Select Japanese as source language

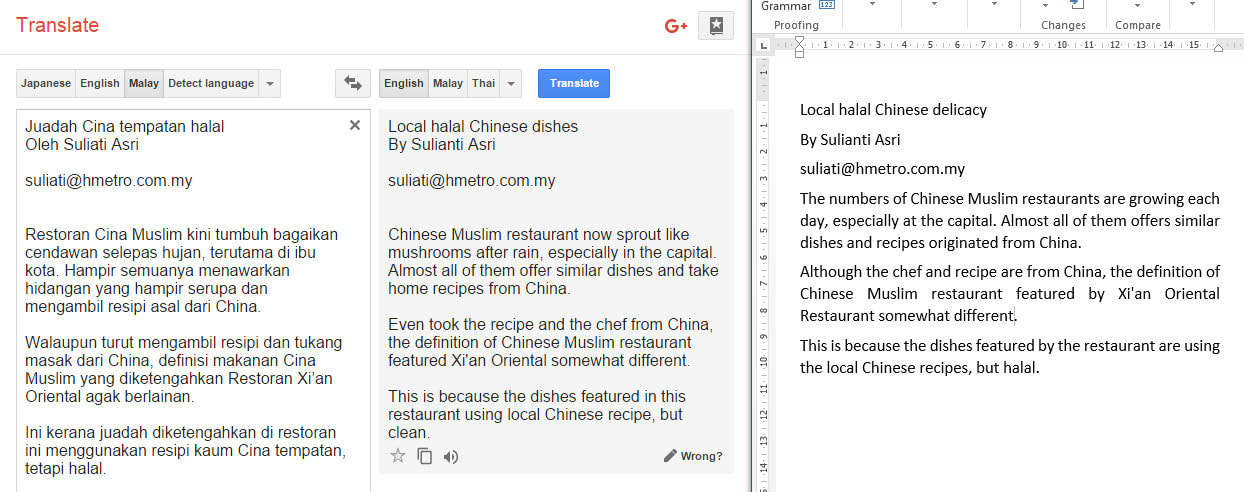[46, 83]
